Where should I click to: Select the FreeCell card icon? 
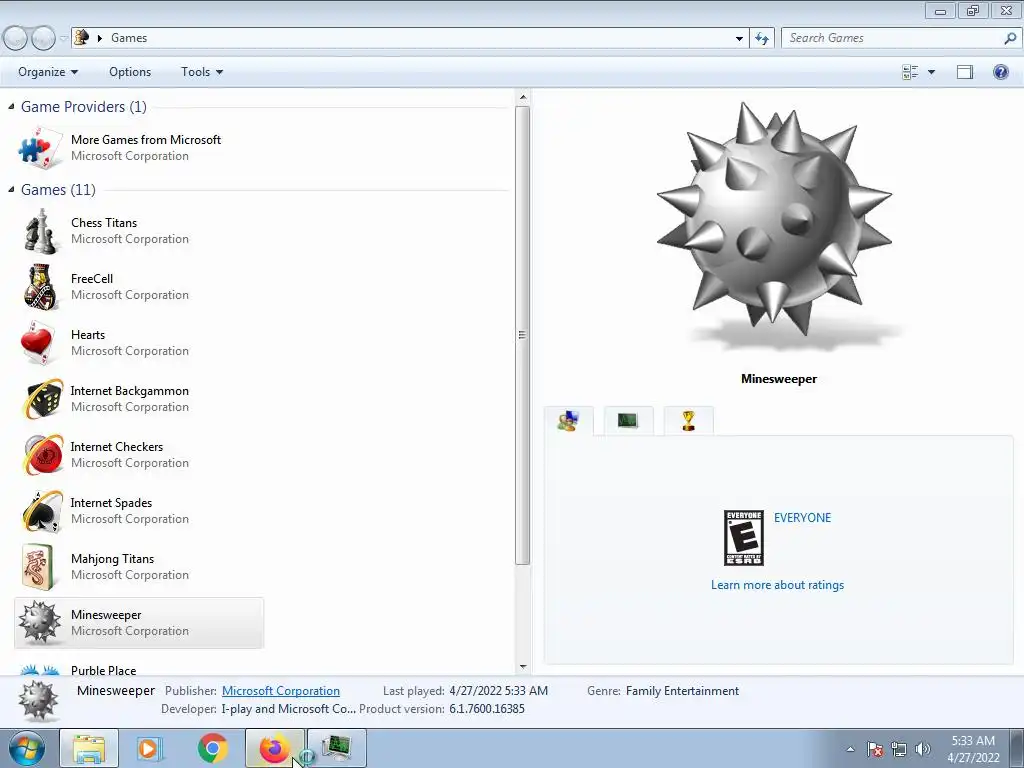pos(40,287)
